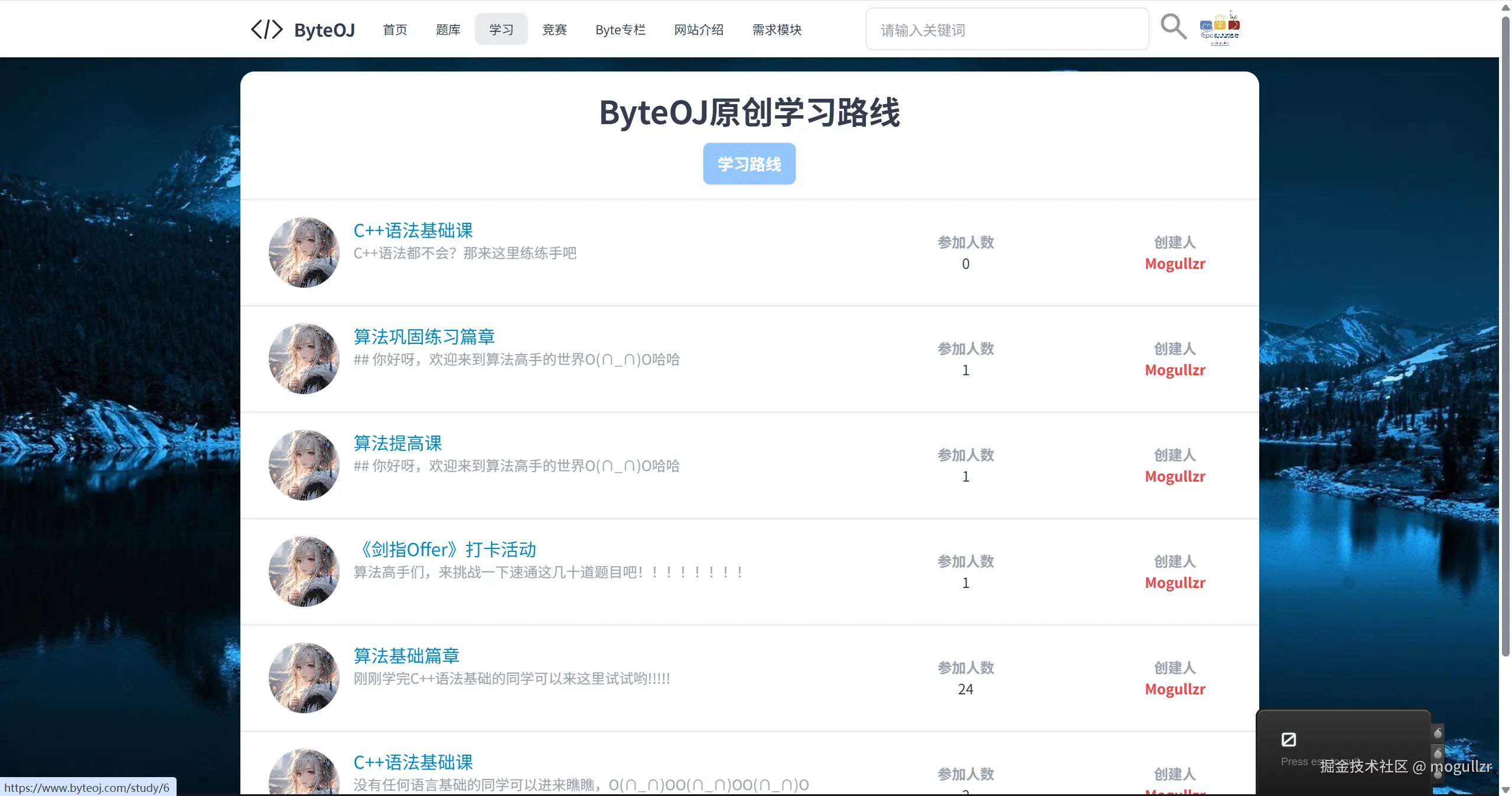Click avatar of 算法巩固练习篇章 course

coord(304,359)
